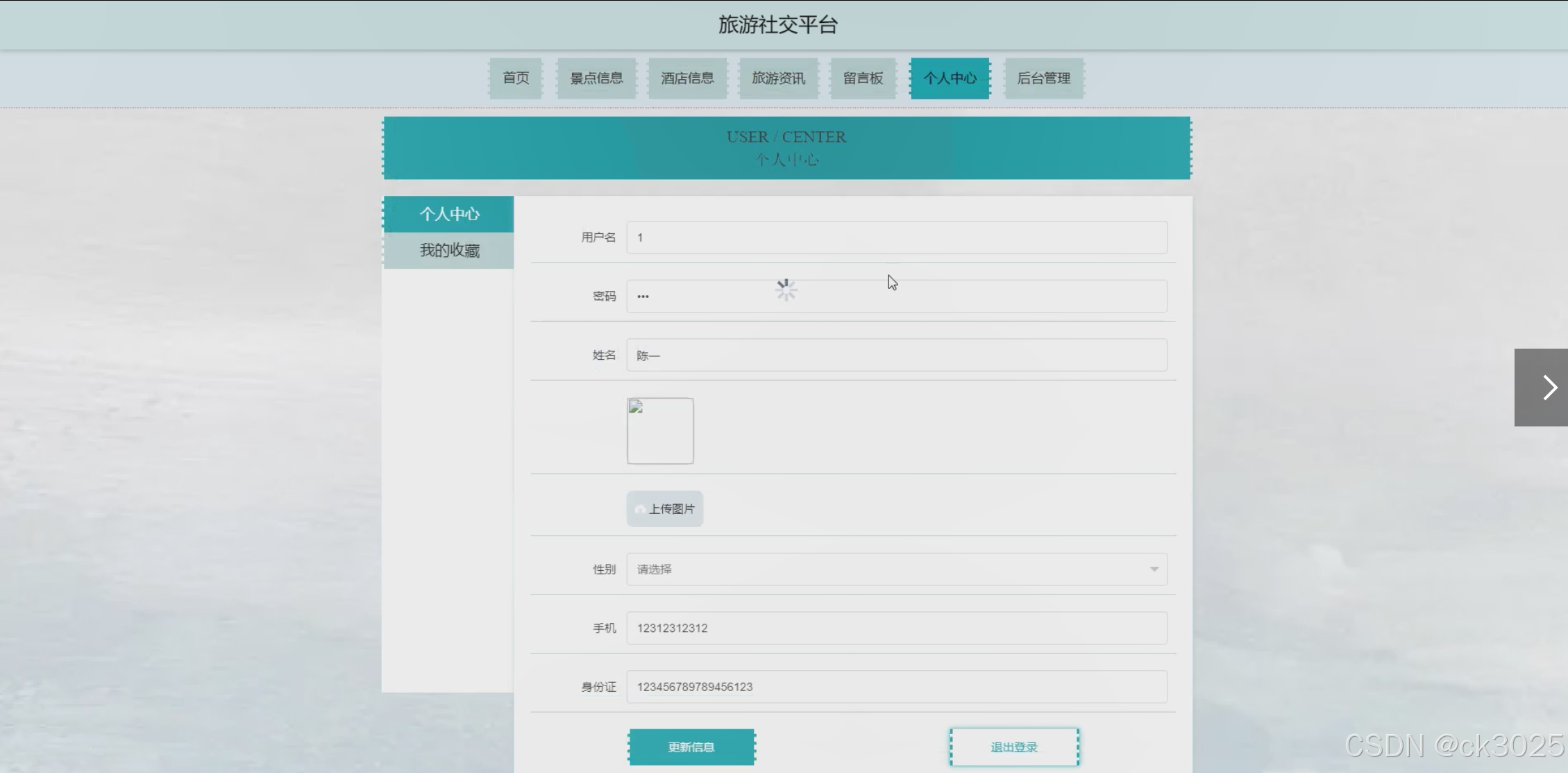Screen dimensions: 1568x773
Task: Select 个人中心 sidebar item
Action: pyautogui.click(x=449, y=214)
